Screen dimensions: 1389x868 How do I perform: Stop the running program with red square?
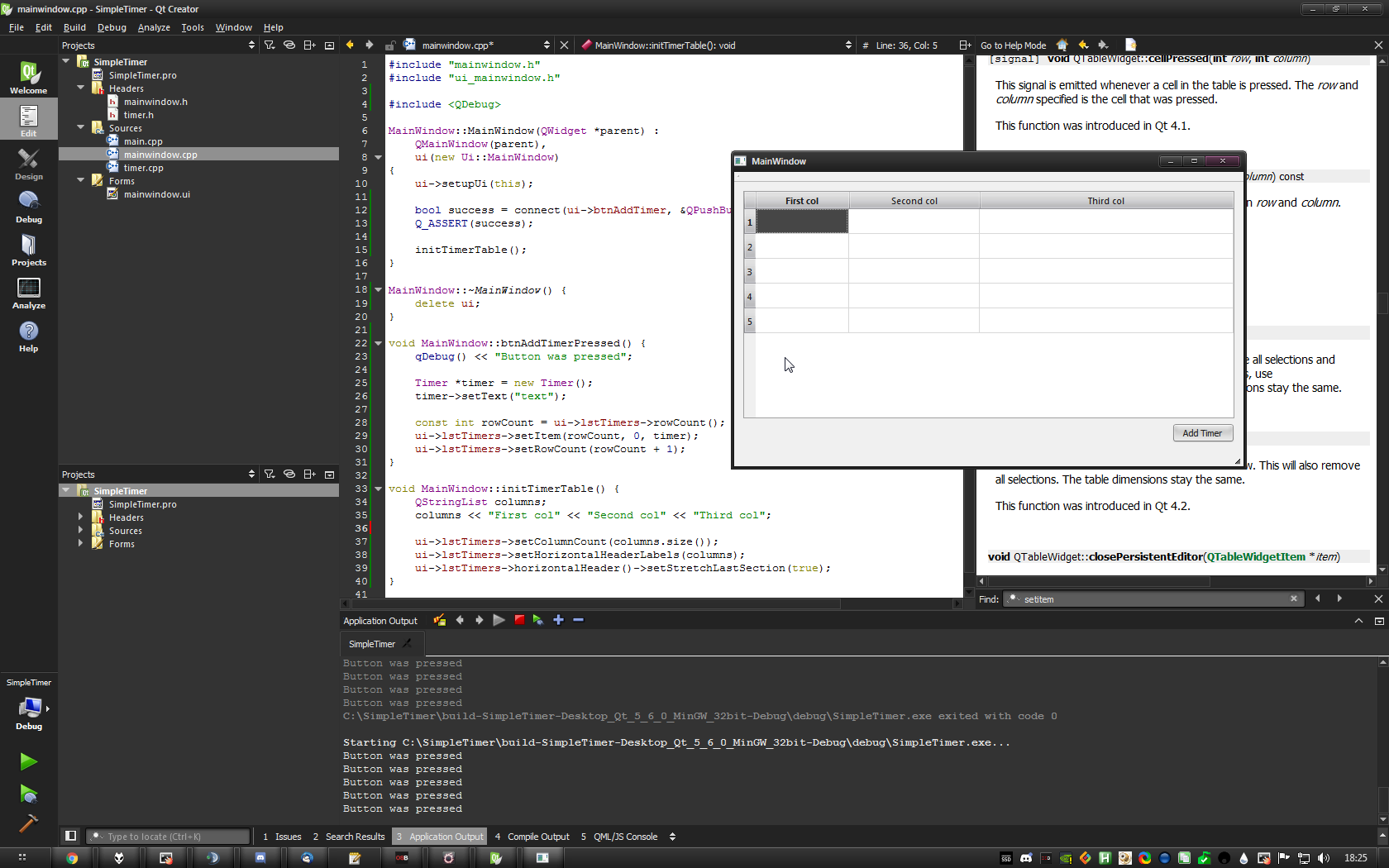point(519,620)
